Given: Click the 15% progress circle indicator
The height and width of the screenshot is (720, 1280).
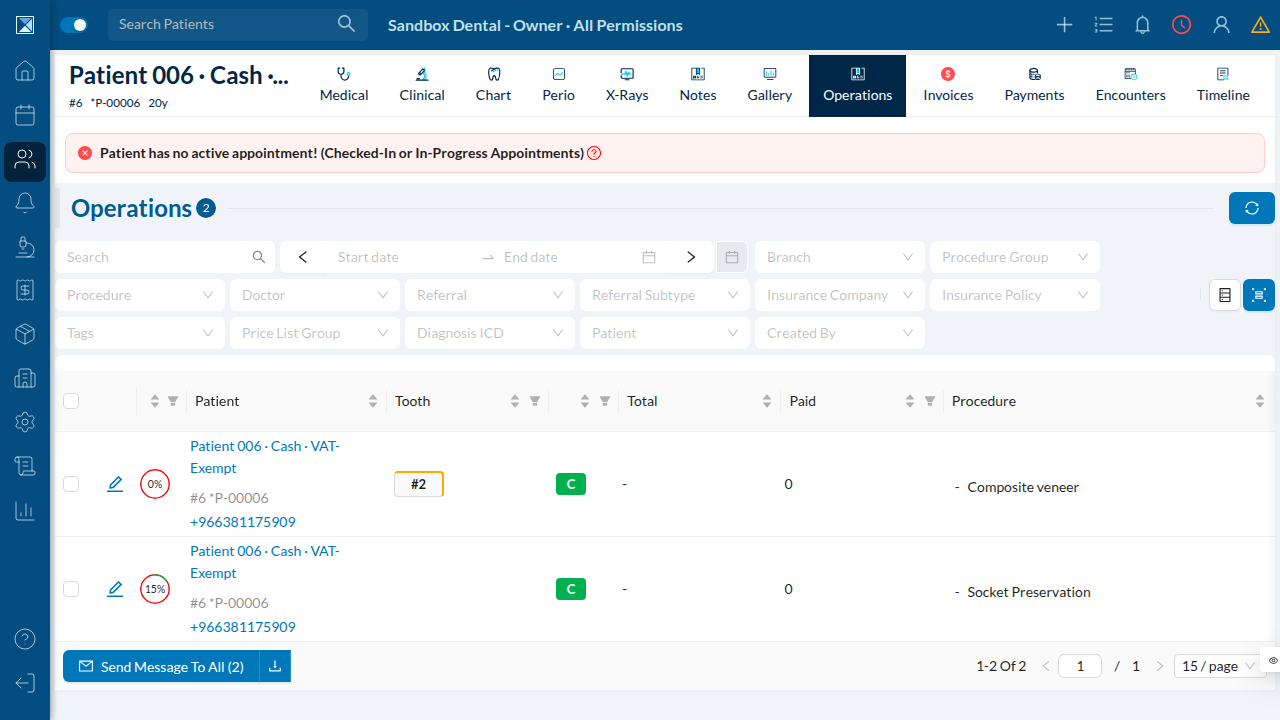Looking at the screenshot, I should [x=155, y=589].
